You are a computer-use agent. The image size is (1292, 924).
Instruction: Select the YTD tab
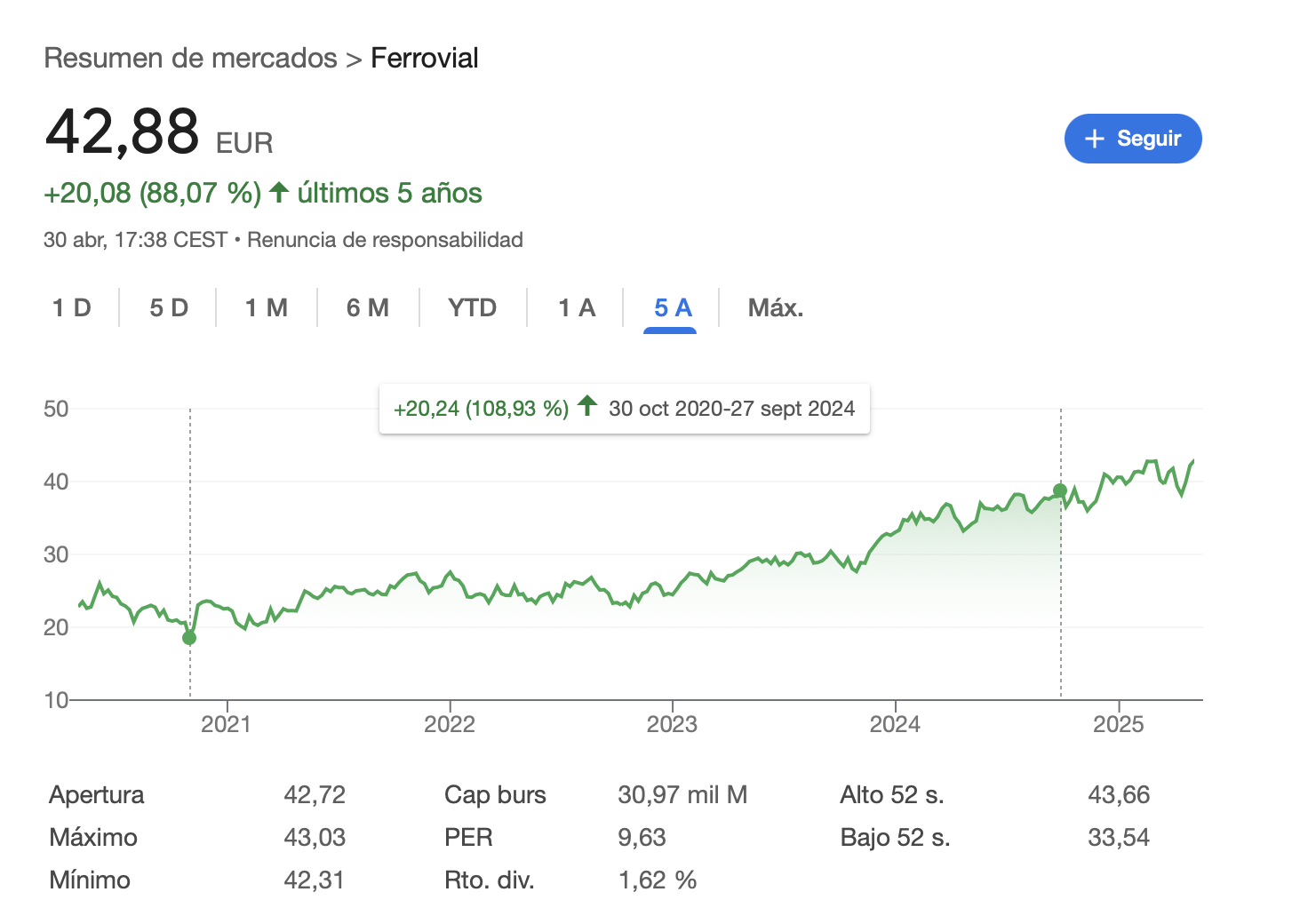473,307
